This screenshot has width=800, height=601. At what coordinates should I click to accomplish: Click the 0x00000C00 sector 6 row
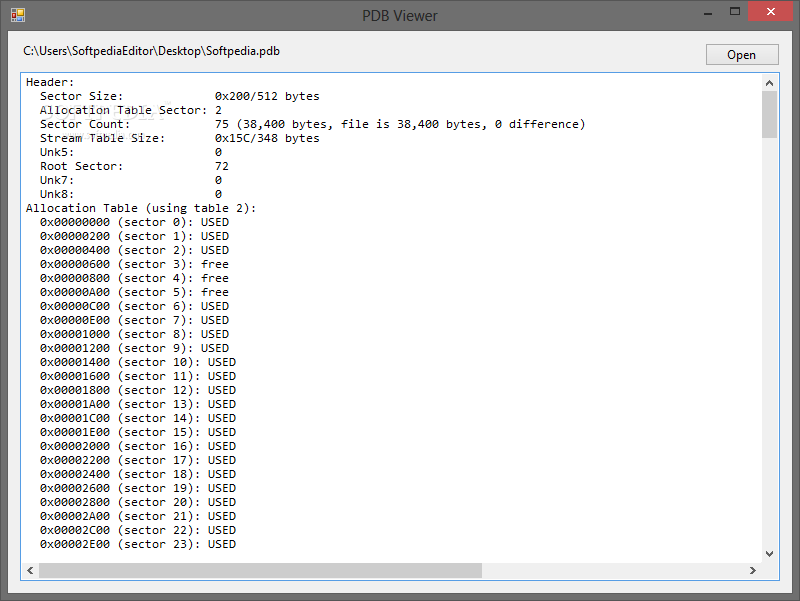point(135,306)
